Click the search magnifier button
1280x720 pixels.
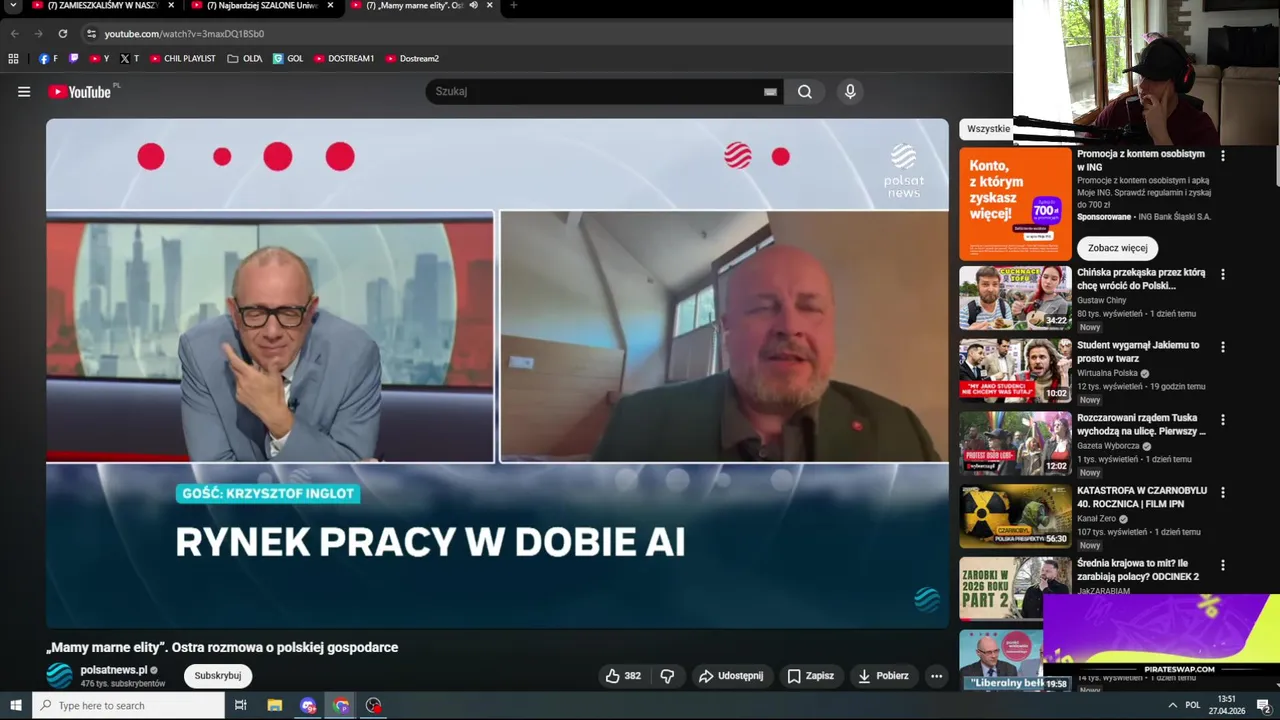pos(805,92)
